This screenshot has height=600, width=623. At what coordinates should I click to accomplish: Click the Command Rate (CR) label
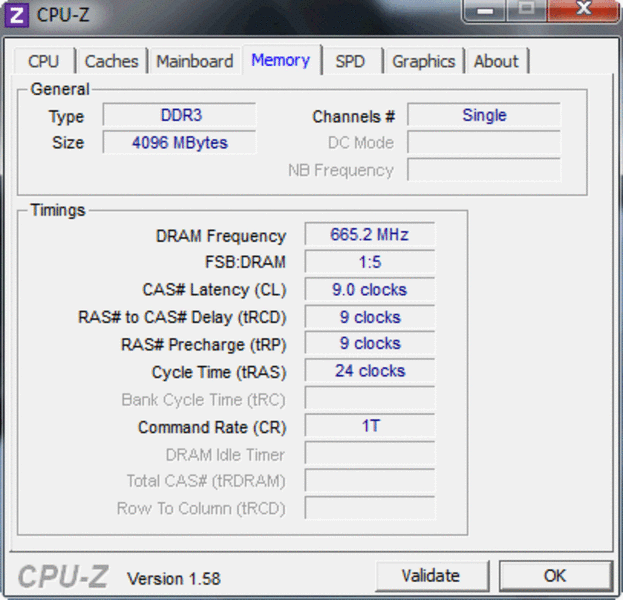[212, 428]
